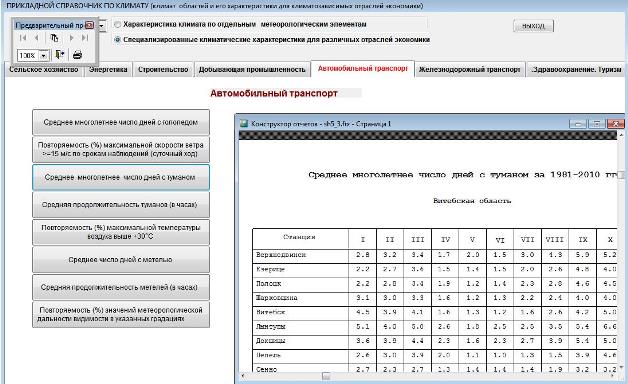Switch to Строительство tab
Image resolution: width=628 pixels, height=384 pixels.
163,70
